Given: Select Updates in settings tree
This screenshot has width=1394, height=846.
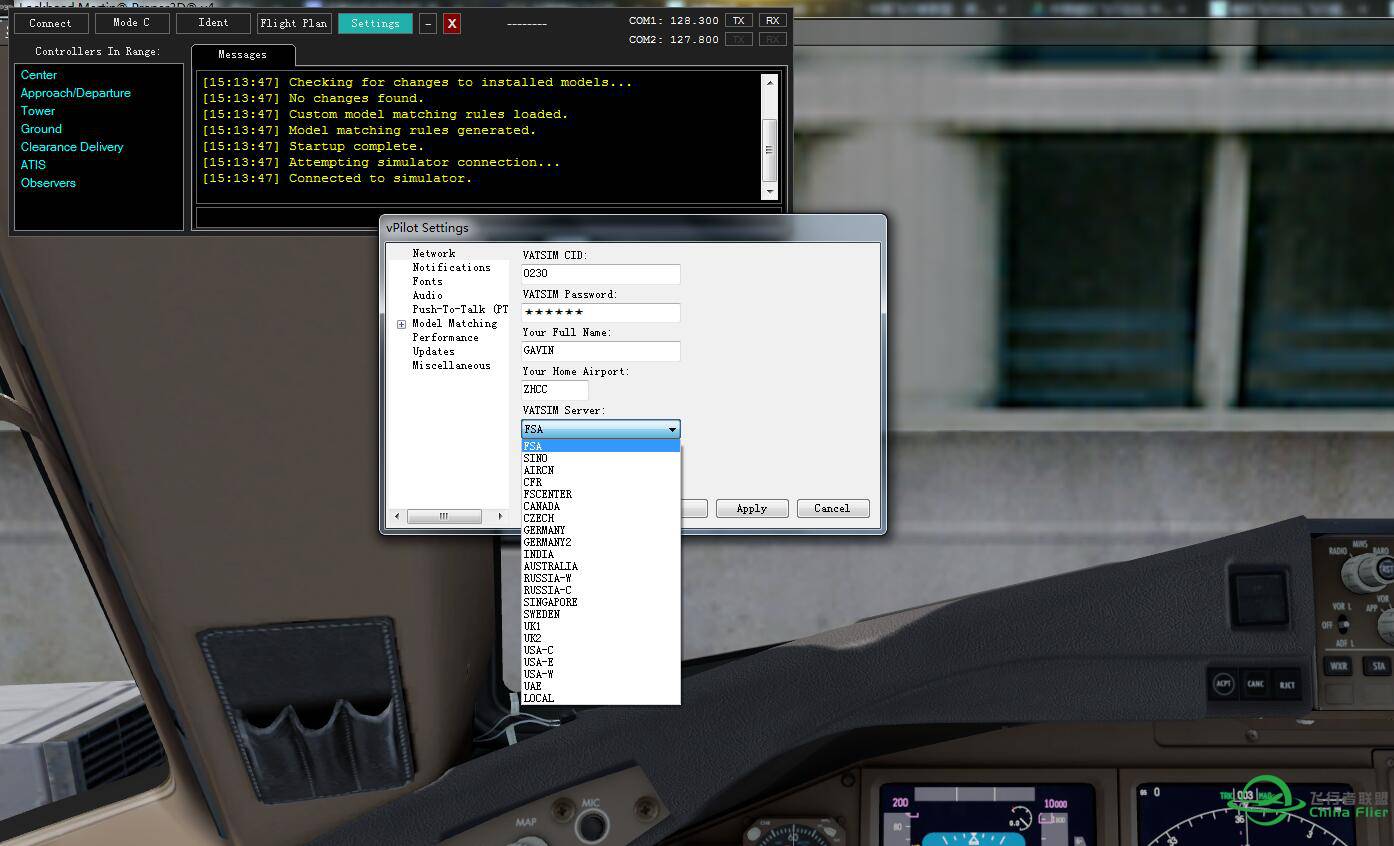Looking at the screenshot, I should tap(433, 352).
